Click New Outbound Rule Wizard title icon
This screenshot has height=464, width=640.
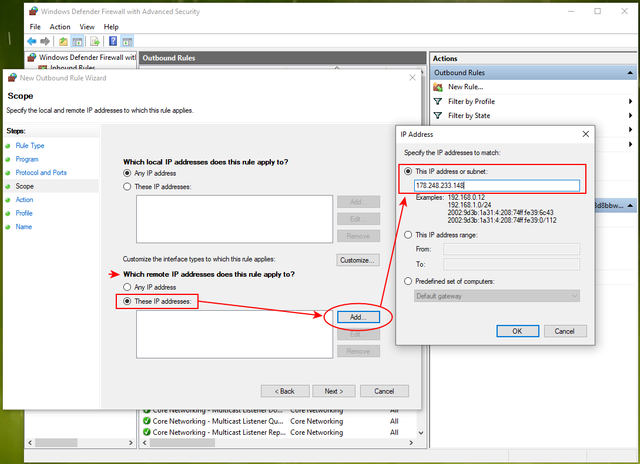tap(12, 78)
